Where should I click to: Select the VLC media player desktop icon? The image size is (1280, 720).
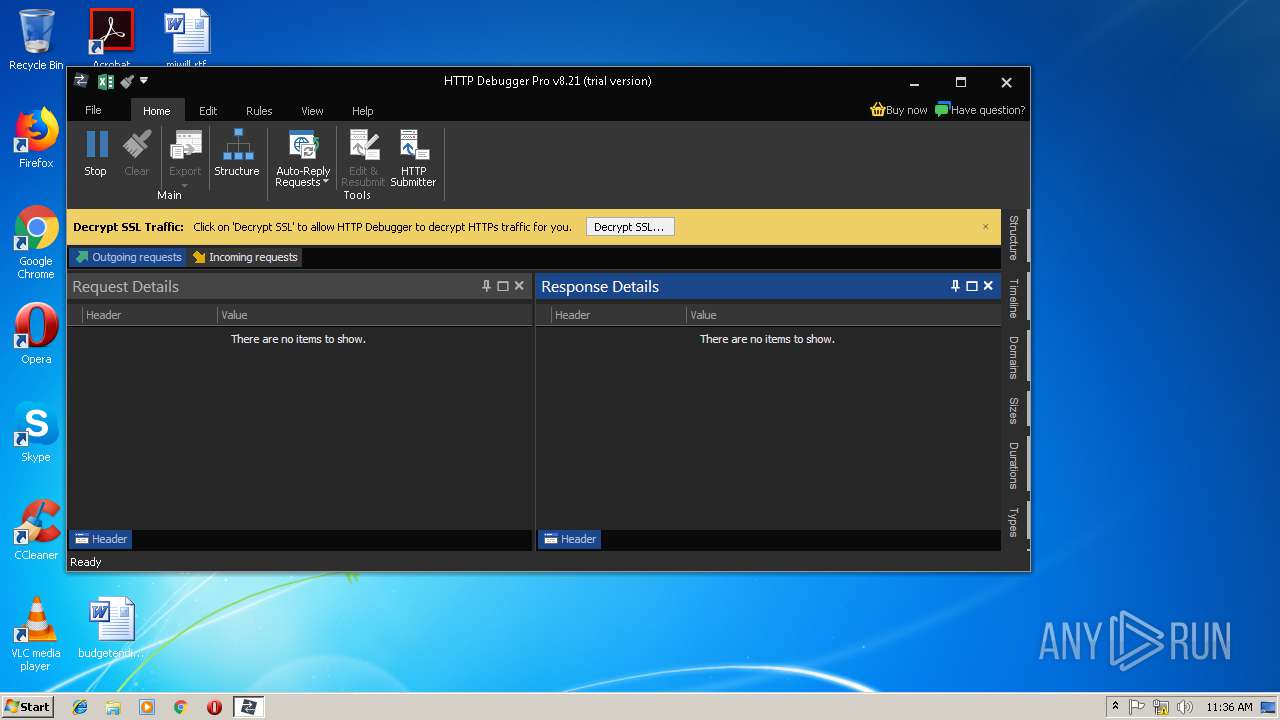tap(36, 634)
